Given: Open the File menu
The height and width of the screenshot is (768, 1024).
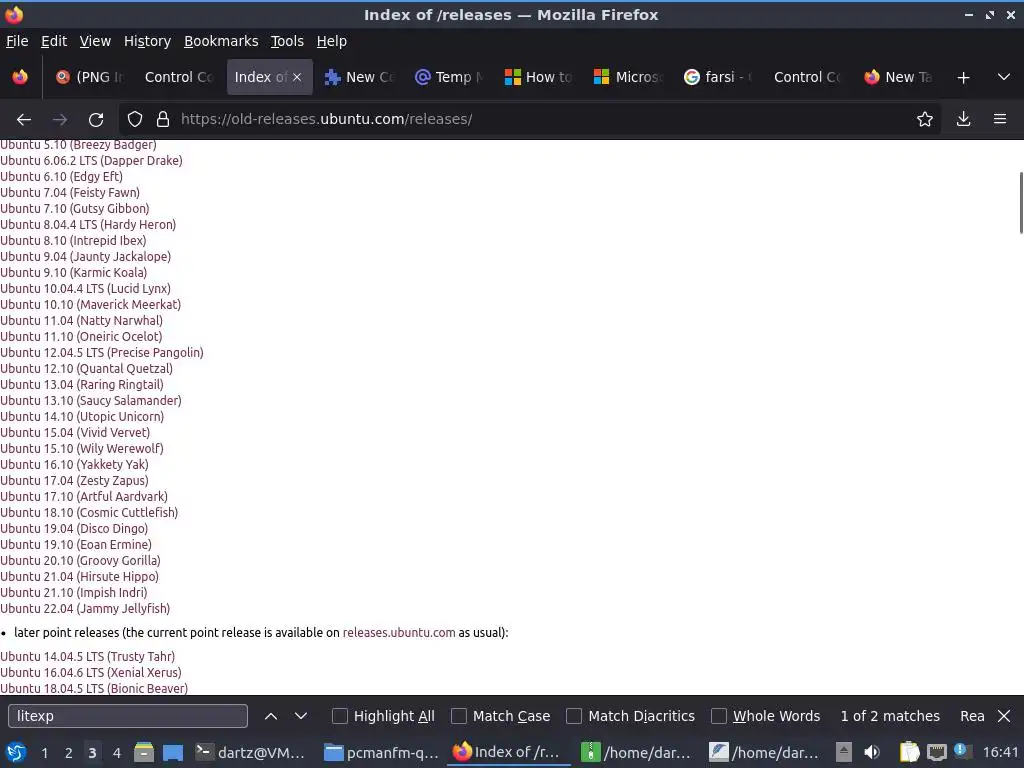Looking at the screenshot, I should [17, 41].
